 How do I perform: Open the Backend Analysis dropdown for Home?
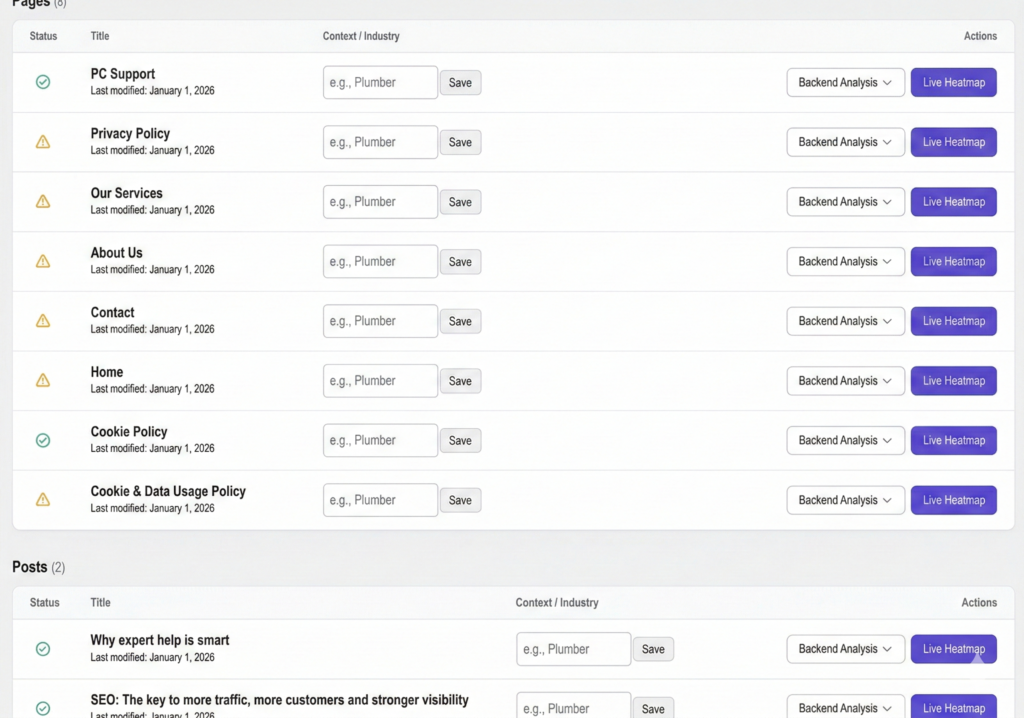coord(845,380)
